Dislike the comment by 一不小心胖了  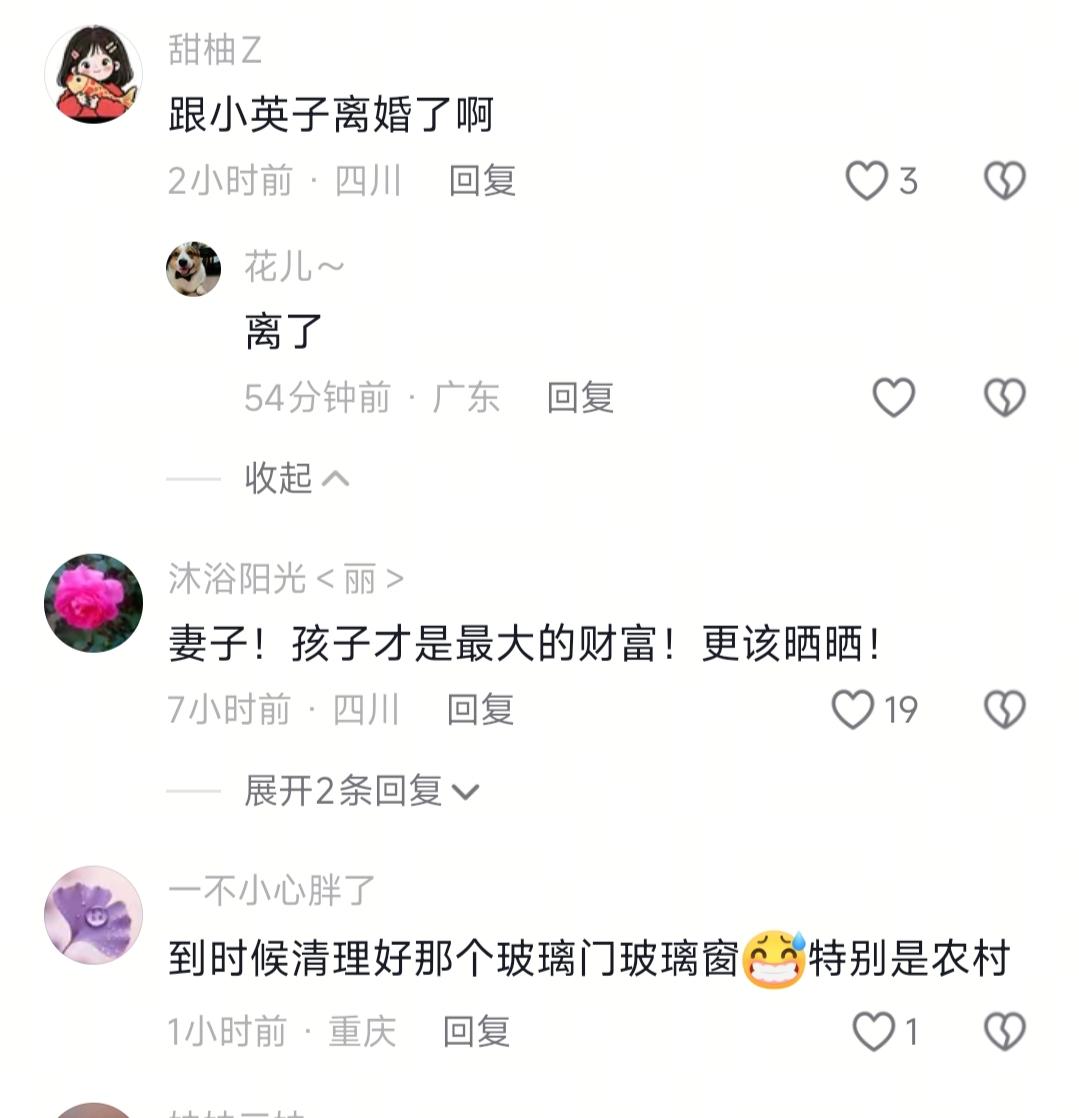point(1005,1032)
